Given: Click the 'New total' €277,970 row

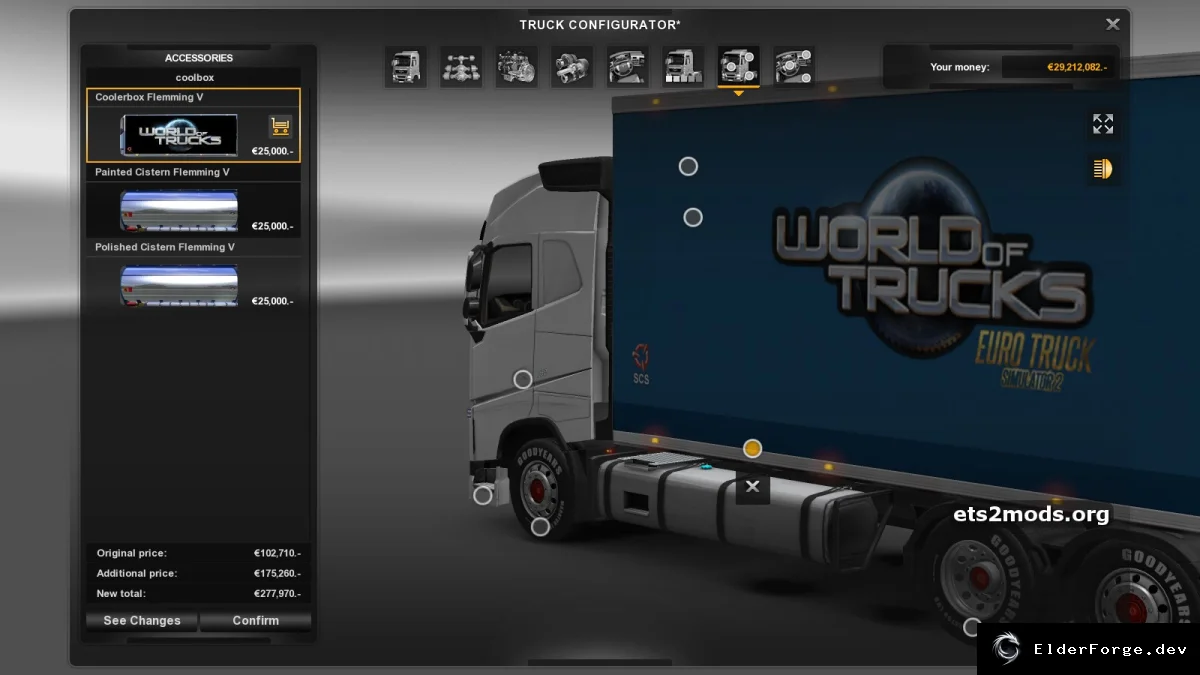Looking at the screenshot, I should point(198,593).
